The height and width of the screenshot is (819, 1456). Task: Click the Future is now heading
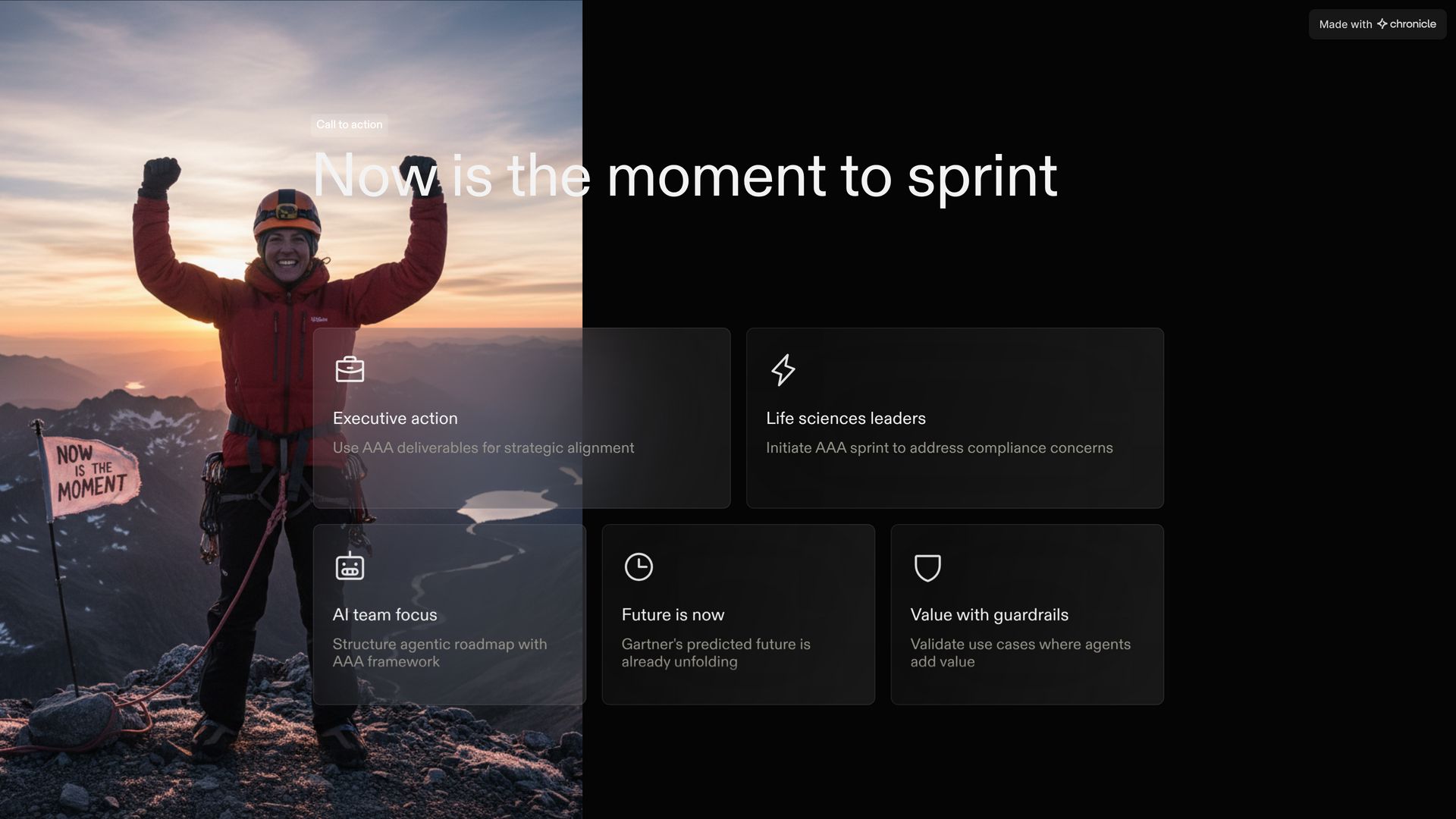(x=673, y=615)
